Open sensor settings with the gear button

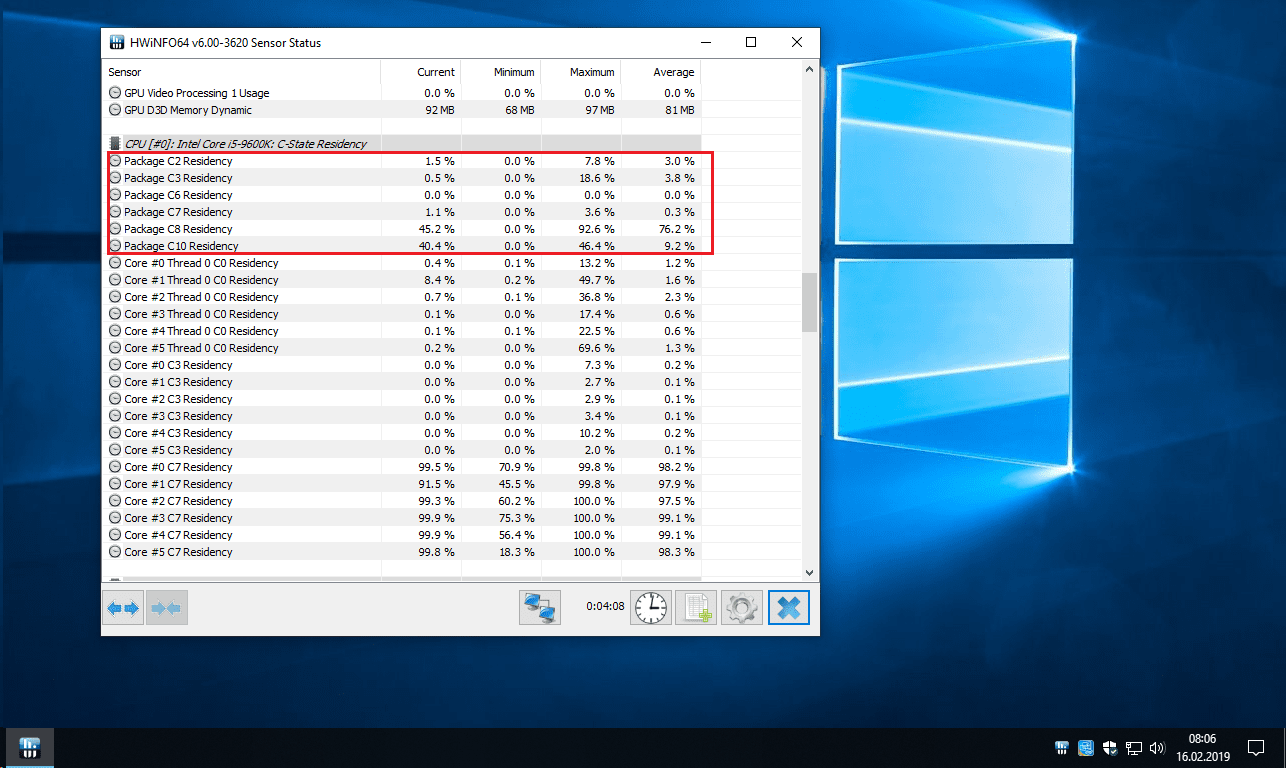741,608
